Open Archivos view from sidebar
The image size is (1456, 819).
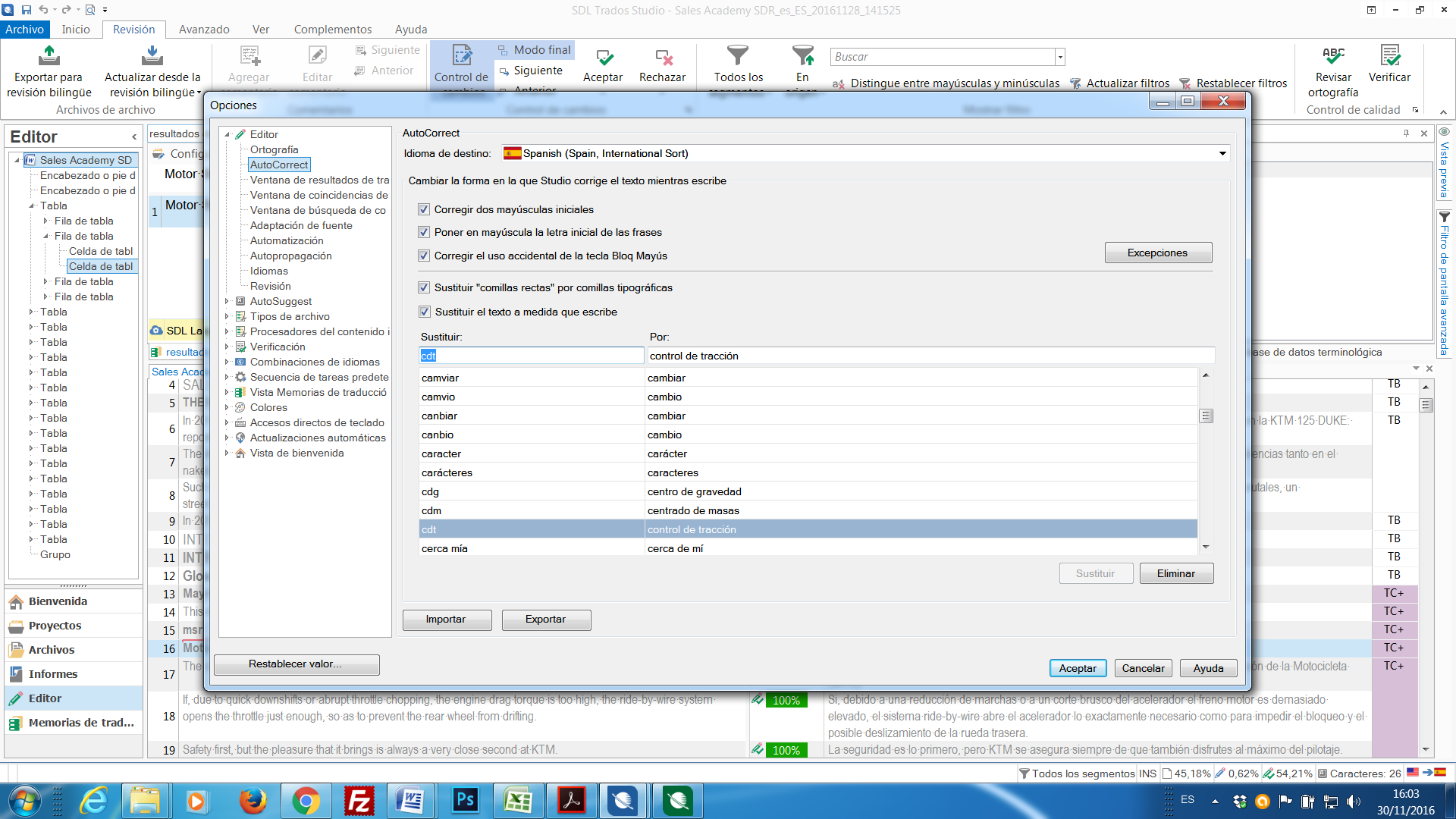tap(74, 650)
